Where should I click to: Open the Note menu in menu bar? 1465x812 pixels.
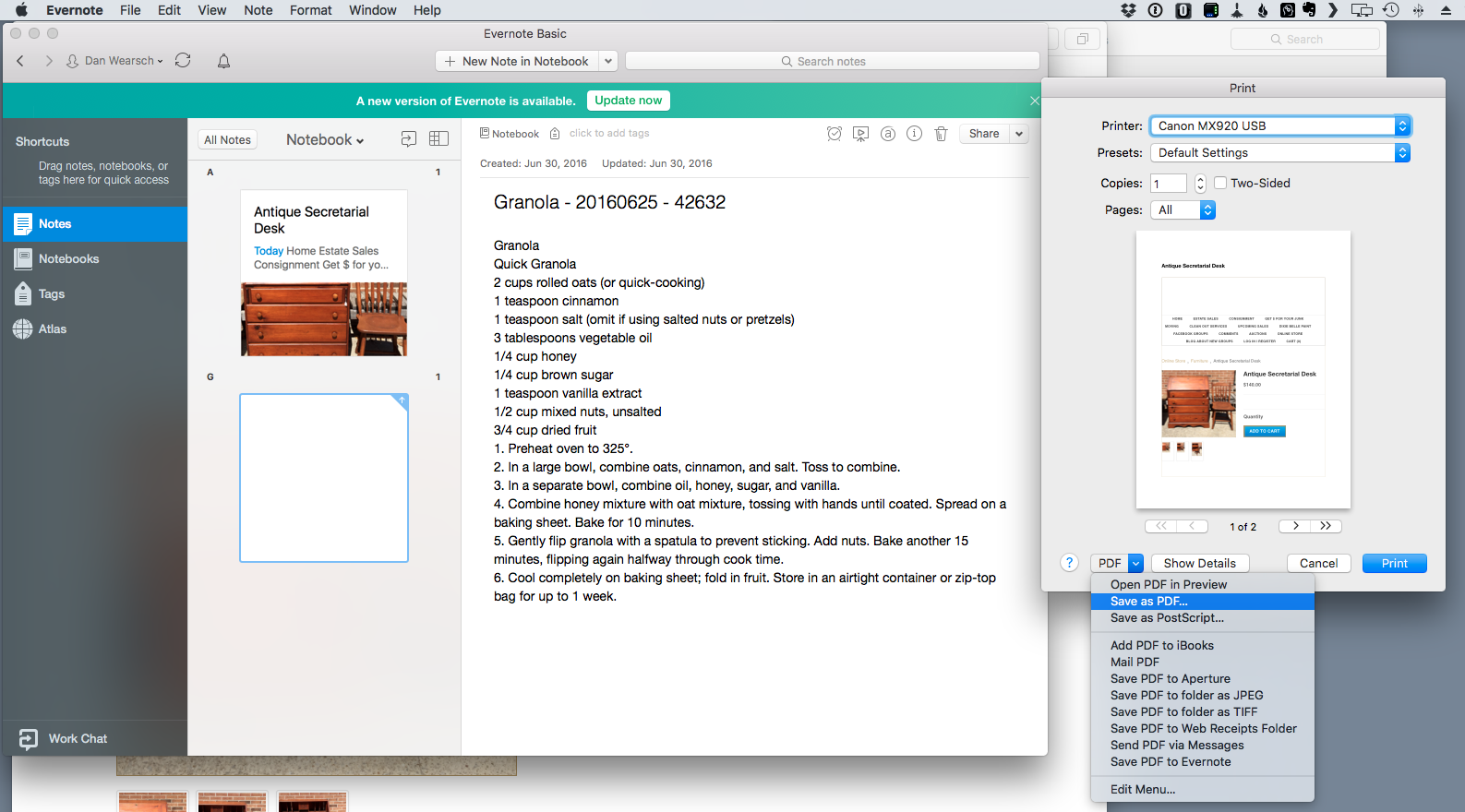258,10
